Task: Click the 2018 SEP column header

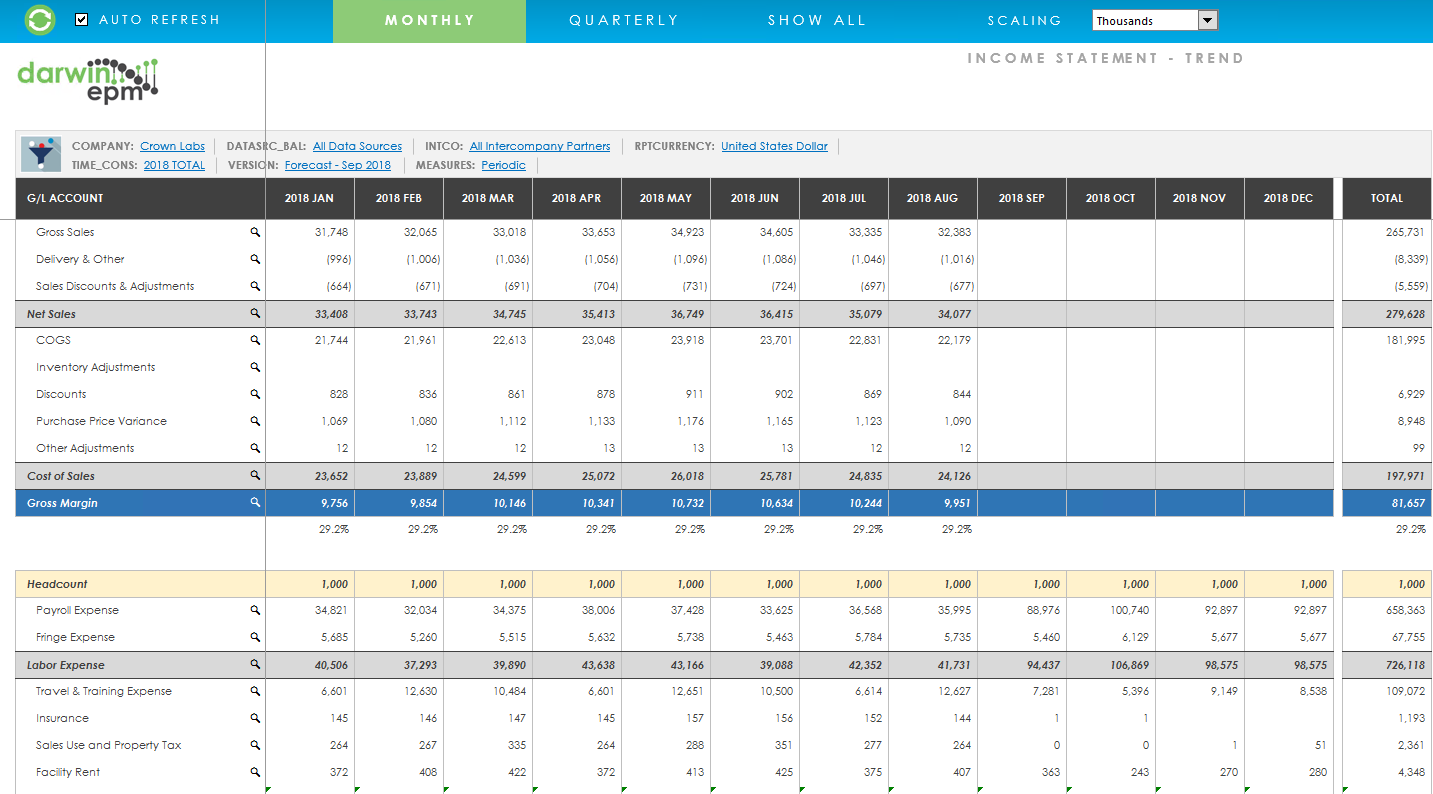Action: tap(1021, 198)
